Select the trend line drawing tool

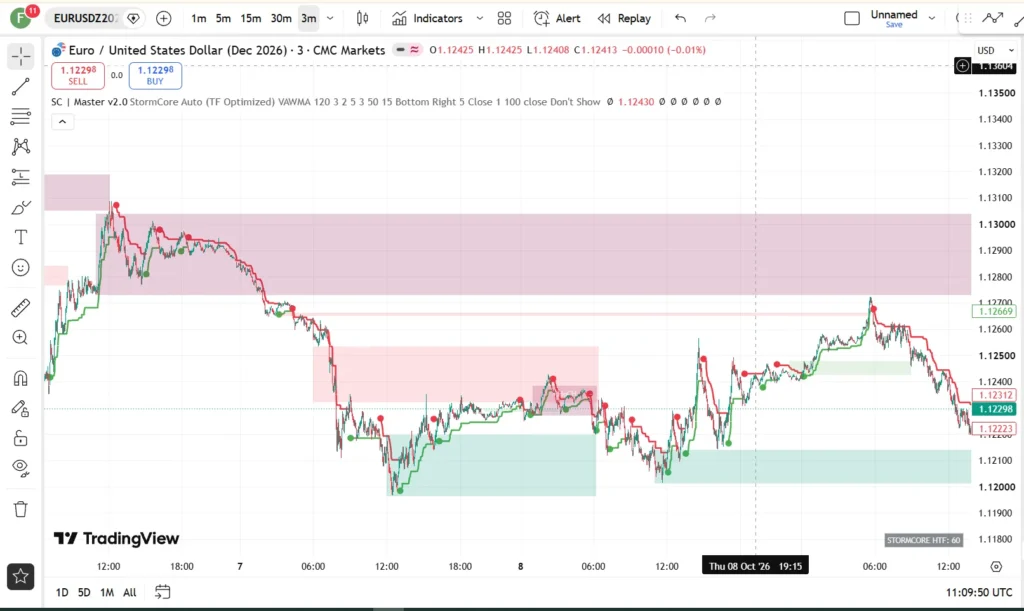(x=21, y=86)
